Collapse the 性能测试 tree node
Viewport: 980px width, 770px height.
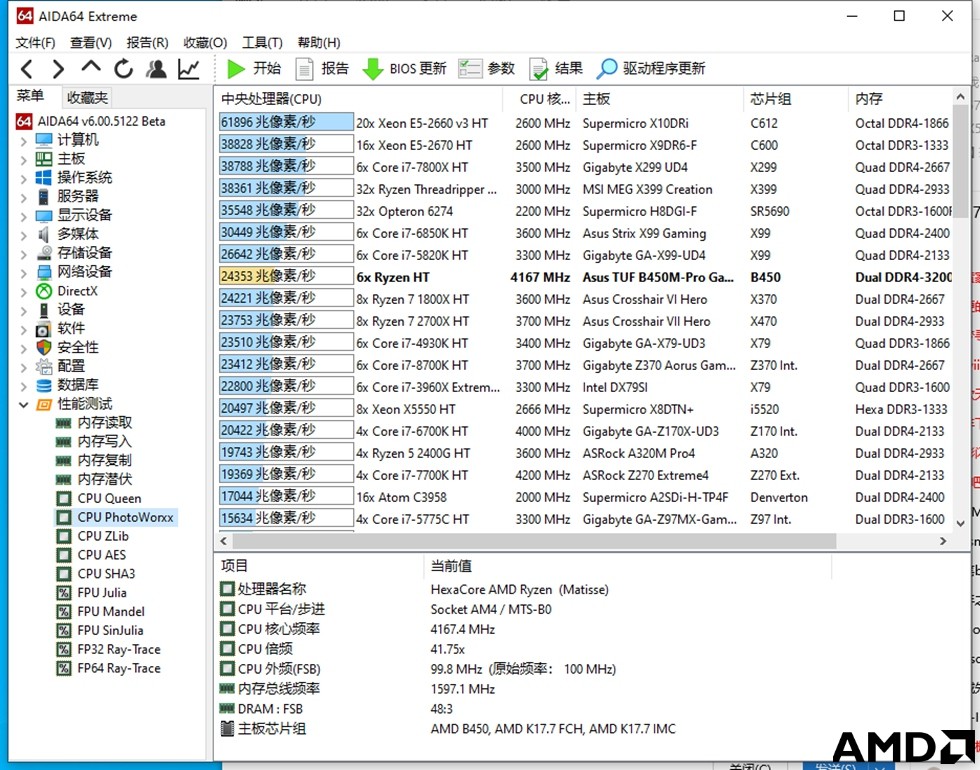click(24, 404)
